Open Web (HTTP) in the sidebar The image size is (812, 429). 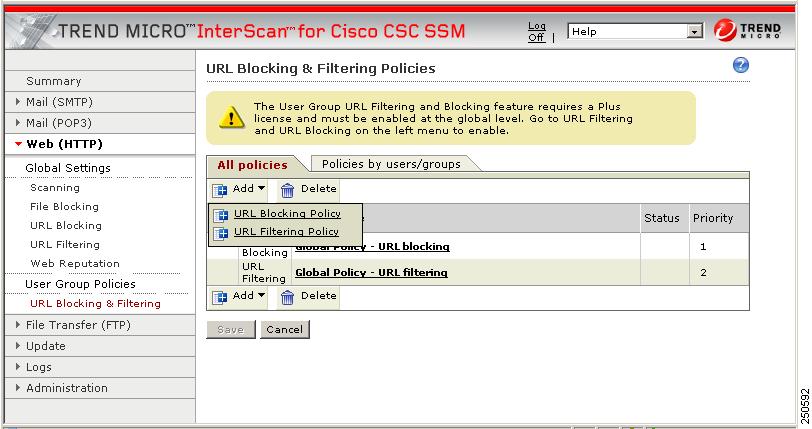64,144
